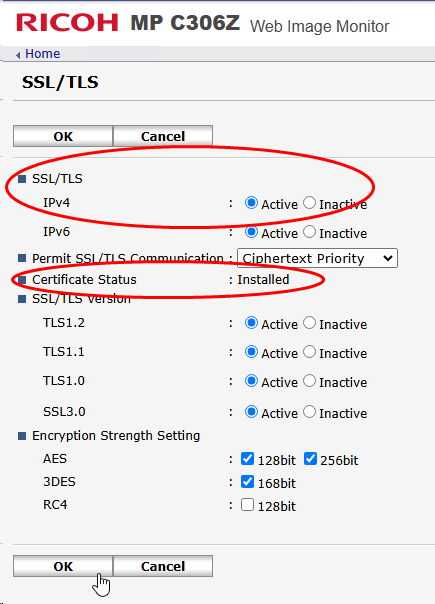Set TLS1.1 to Inactive
Screen dimensions: 435x604
point(309,352)
